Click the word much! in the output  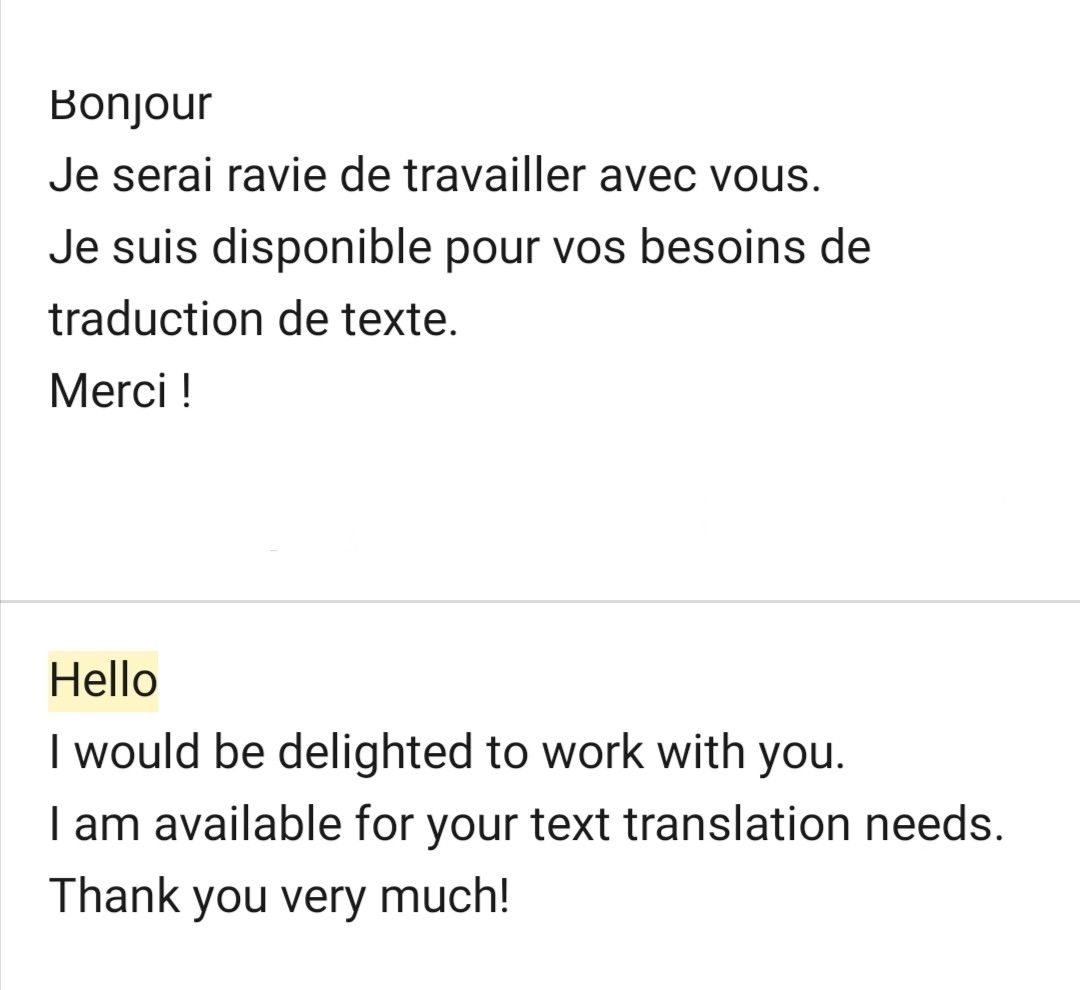coord(444,896)
